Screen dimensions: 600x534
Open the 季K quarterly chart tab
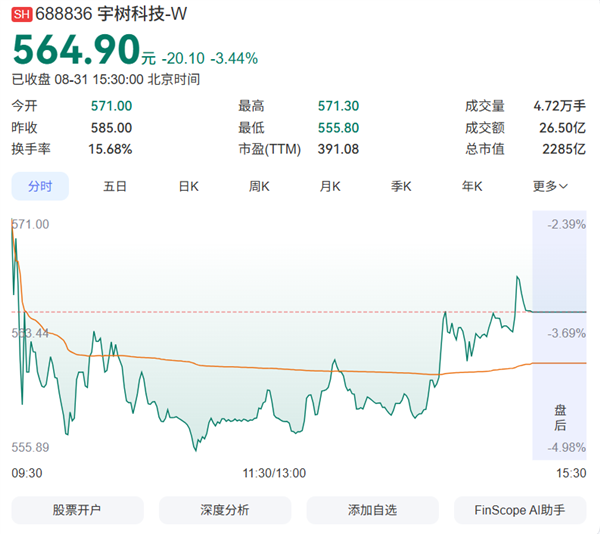(401, 186)
